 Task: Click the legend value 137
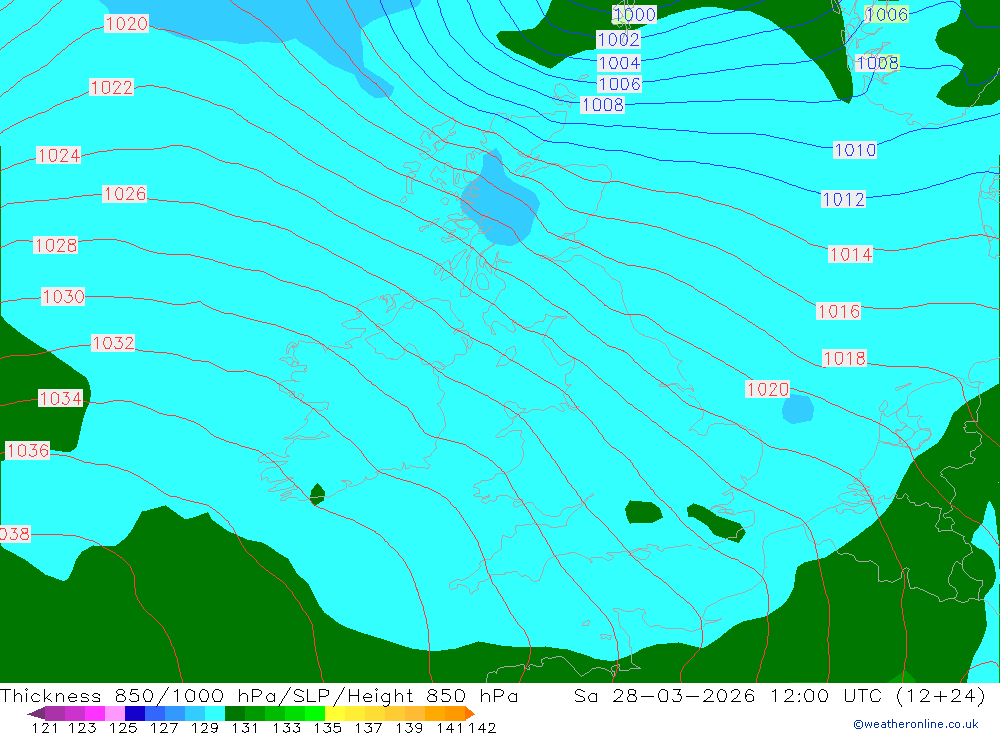[369, 727]
